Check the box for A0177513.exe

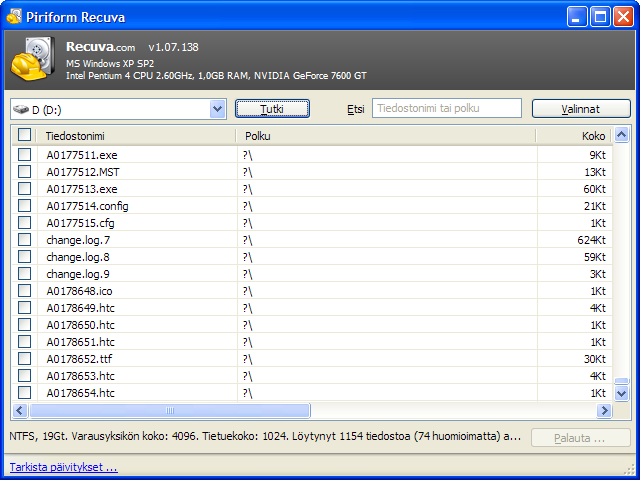click(24, 189)
